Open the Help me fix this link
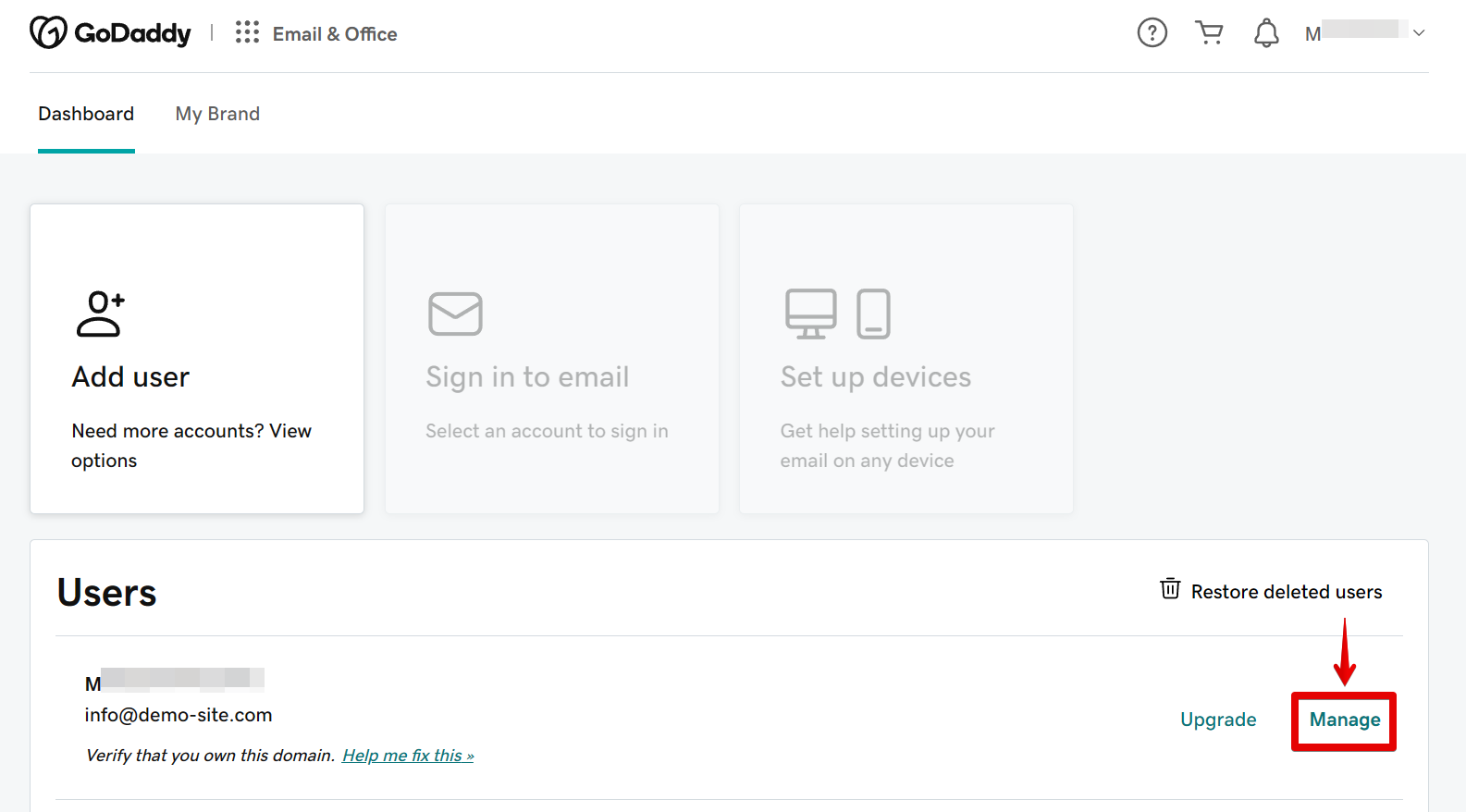 408,756
